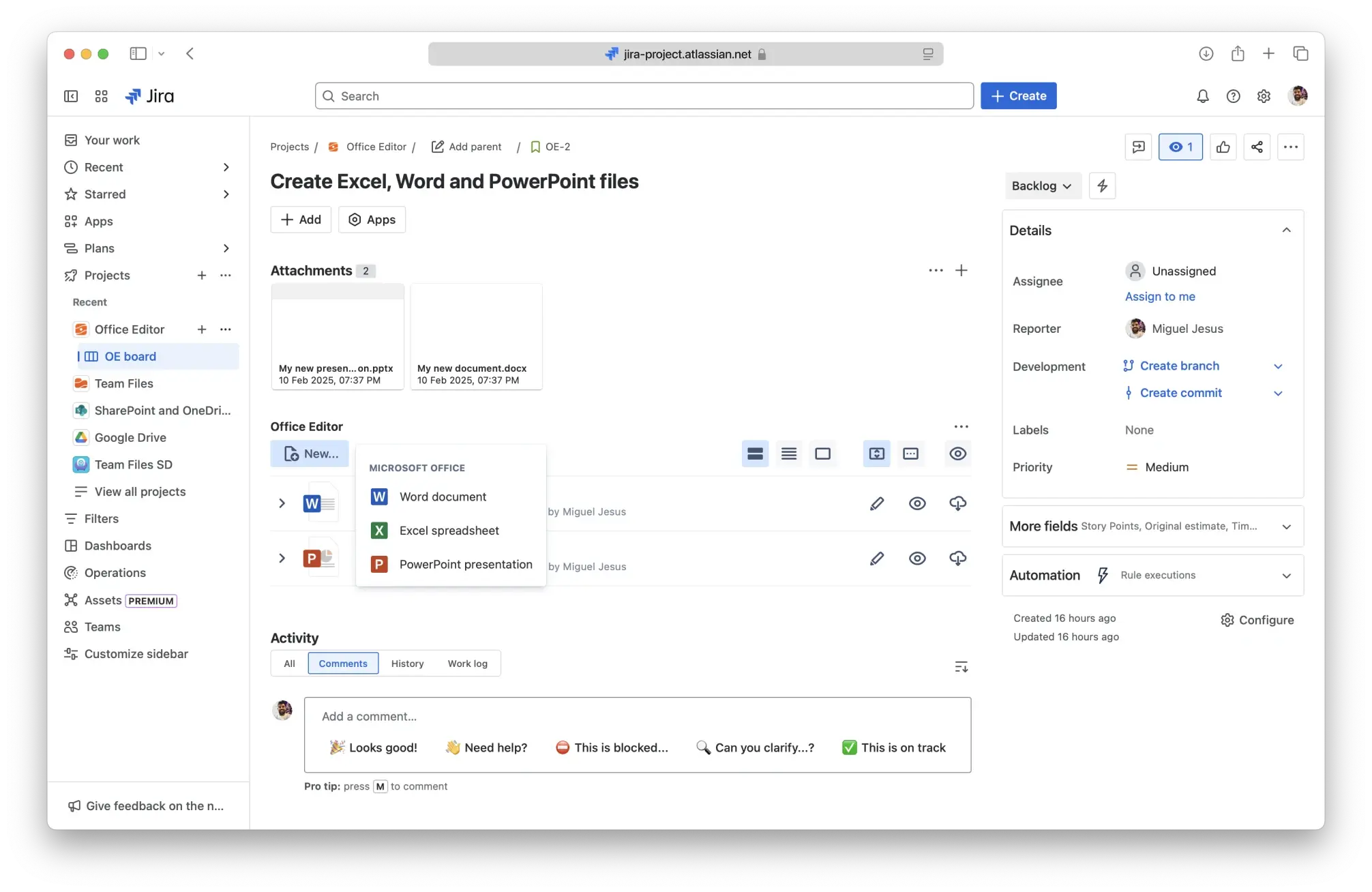
Task: Download the PowerPoint file with cloud icon
Action: coord(957,559)
